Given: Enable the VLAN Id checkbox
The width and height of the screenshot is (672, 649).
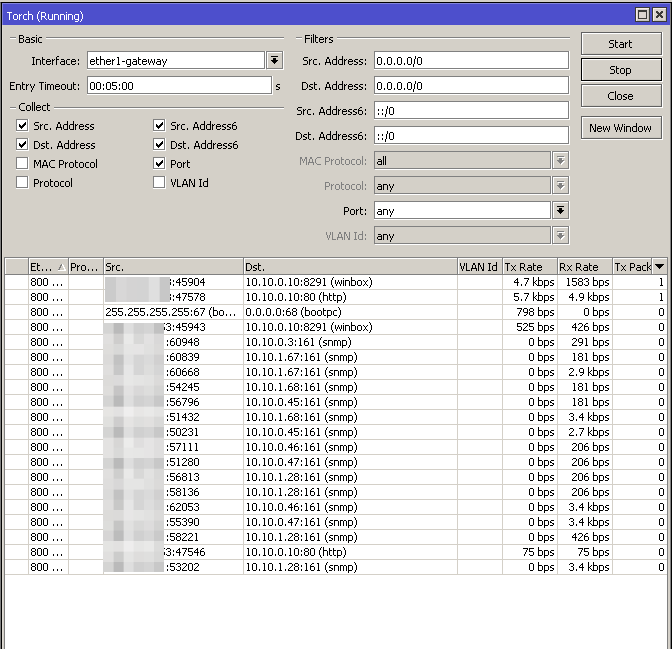Looking at the screenshot, I should 159,183.
